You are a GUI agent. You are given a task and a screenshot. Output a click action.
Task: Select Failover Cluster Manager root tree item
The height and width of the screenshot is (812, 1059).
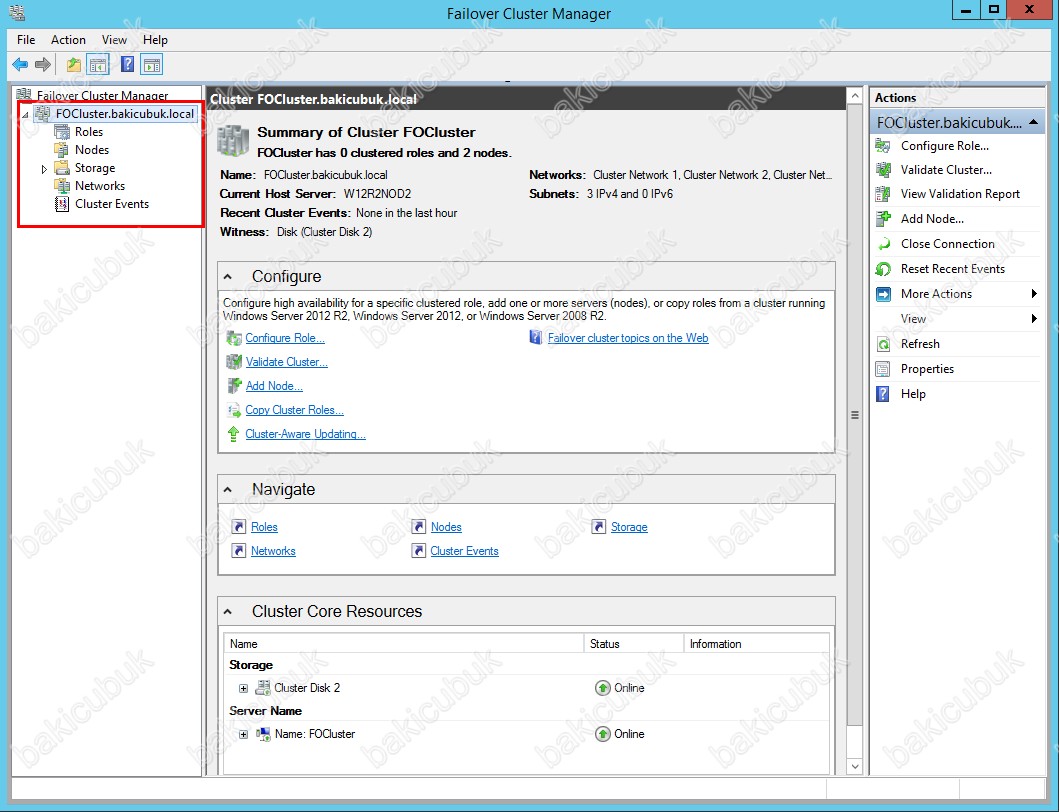coord(102,95)
